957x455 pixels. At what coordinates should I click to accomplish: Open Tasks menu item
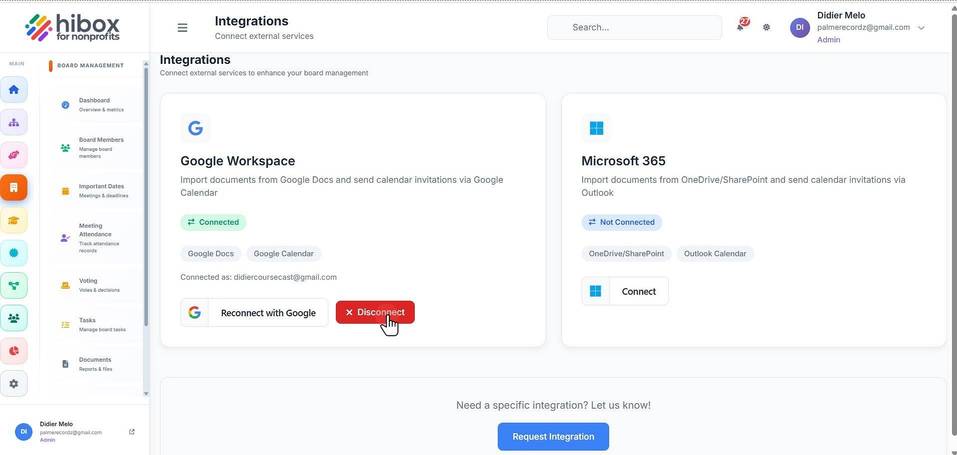(x=95, y=324)
